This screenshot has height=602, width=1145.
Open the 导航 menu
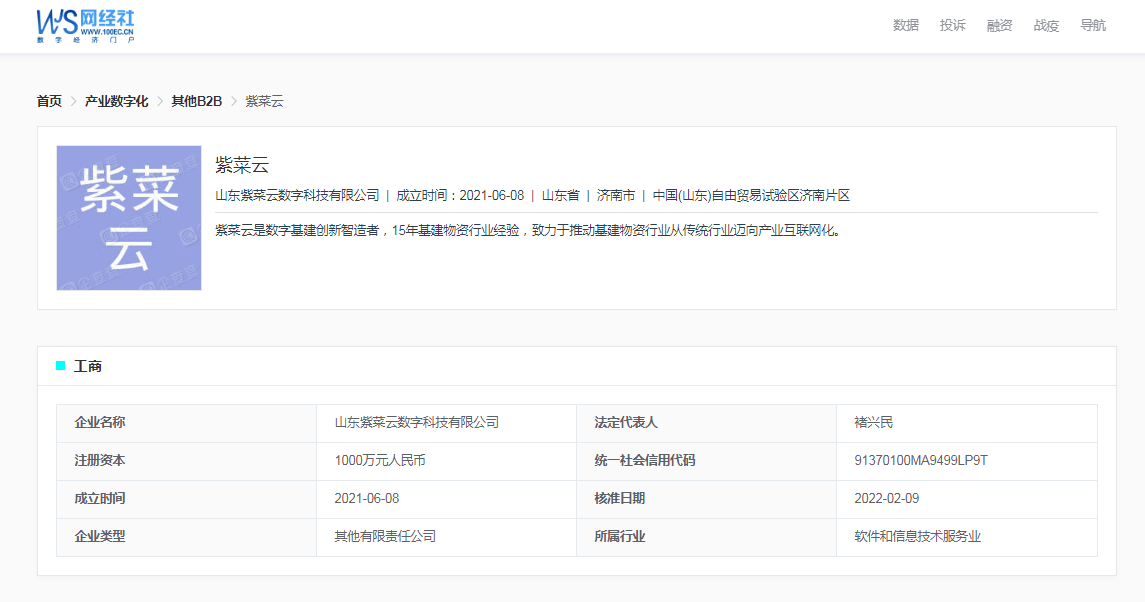coord(1092,26)
